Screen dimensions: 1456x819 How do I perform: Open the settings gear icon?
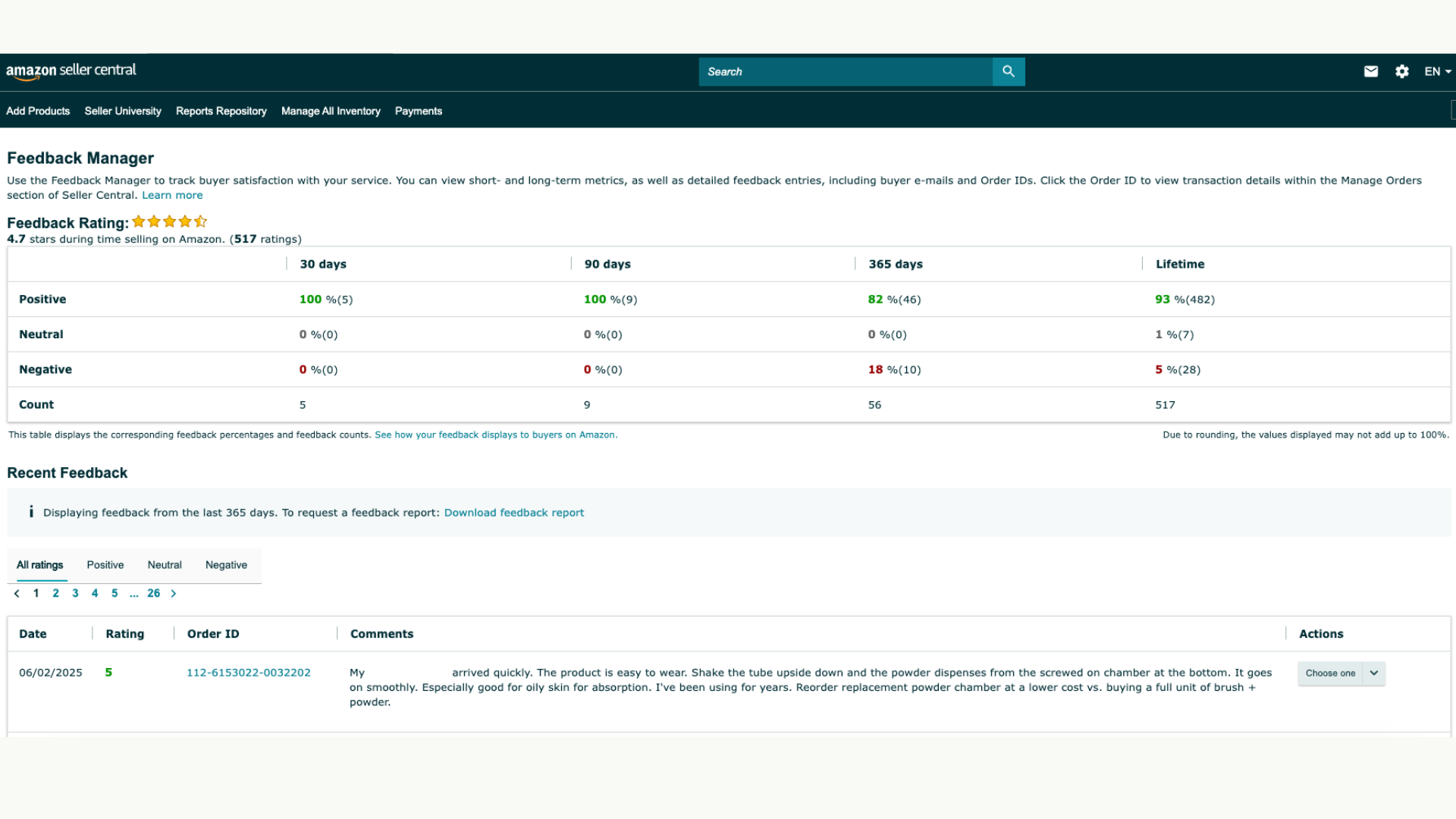click(x=1402, y=71)
